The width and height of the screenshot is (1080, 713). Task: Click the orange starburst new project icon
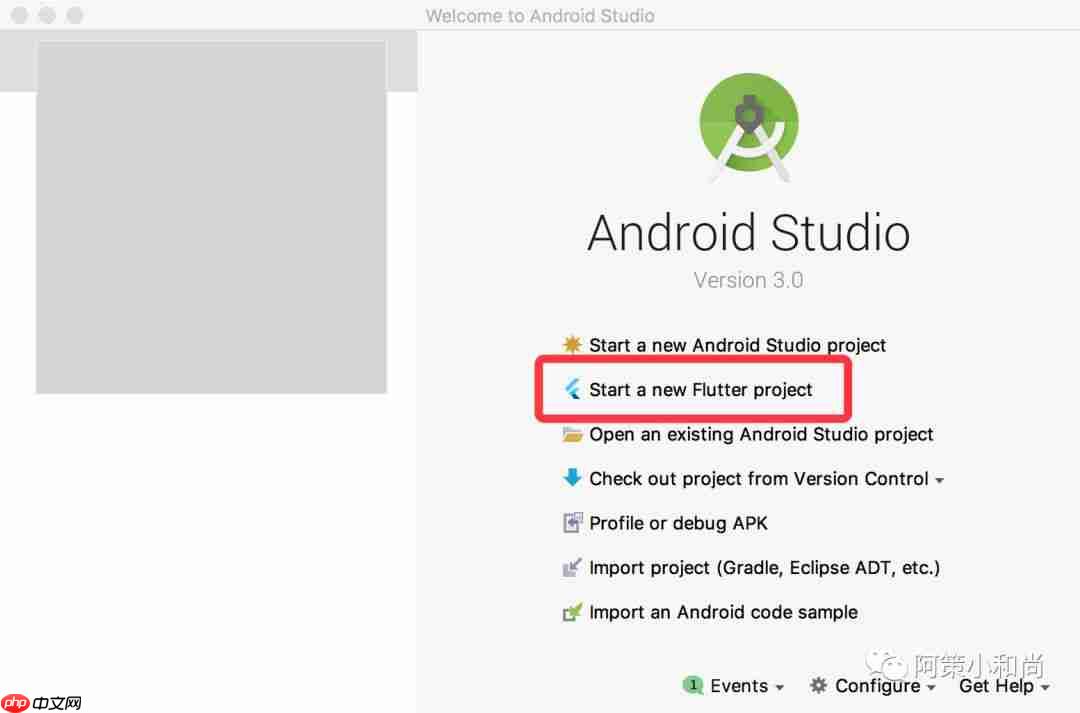572,344
